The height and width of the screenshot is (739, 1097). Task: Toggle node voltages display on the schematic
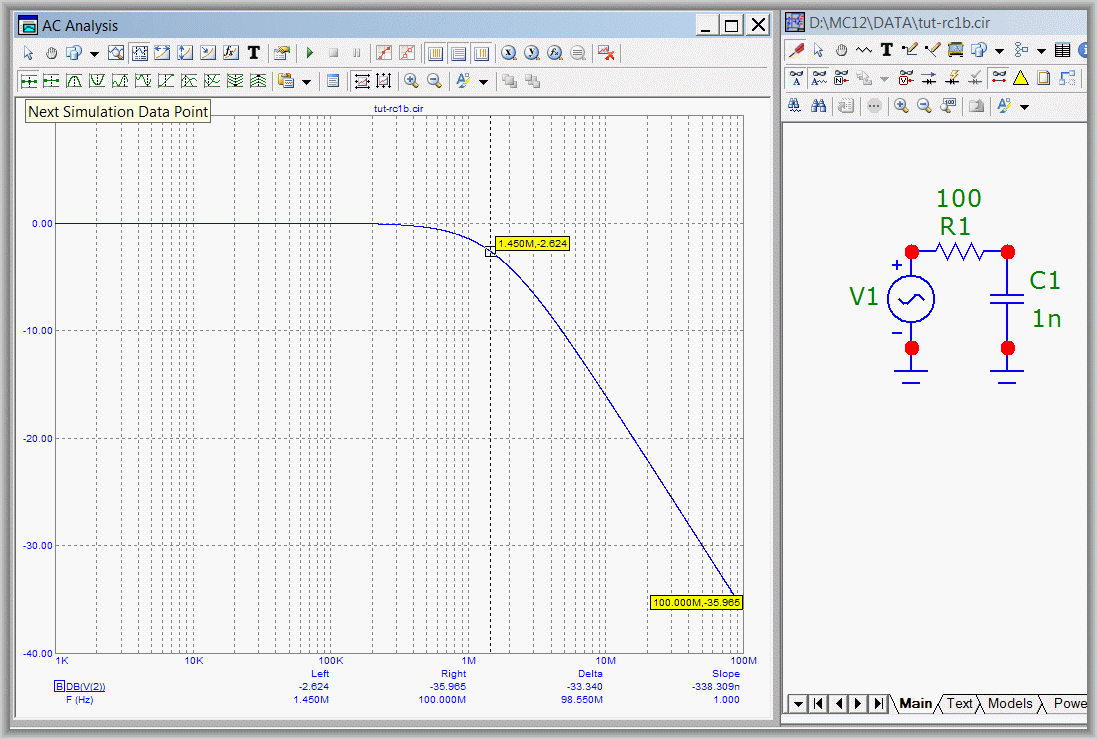(906, 79)
